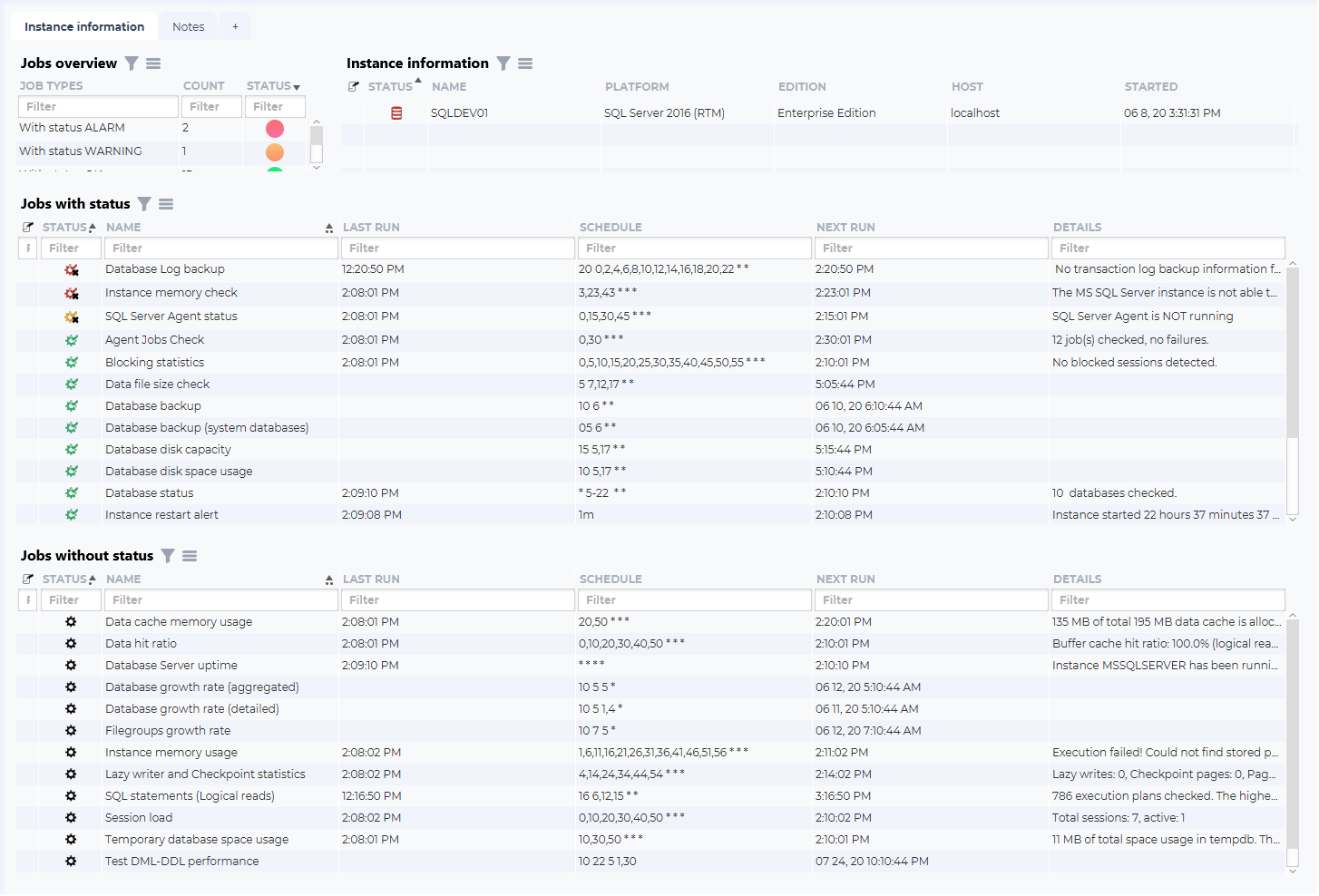
Task: Click the gear icon for Data hit ratio
Action: click(71, 644)
